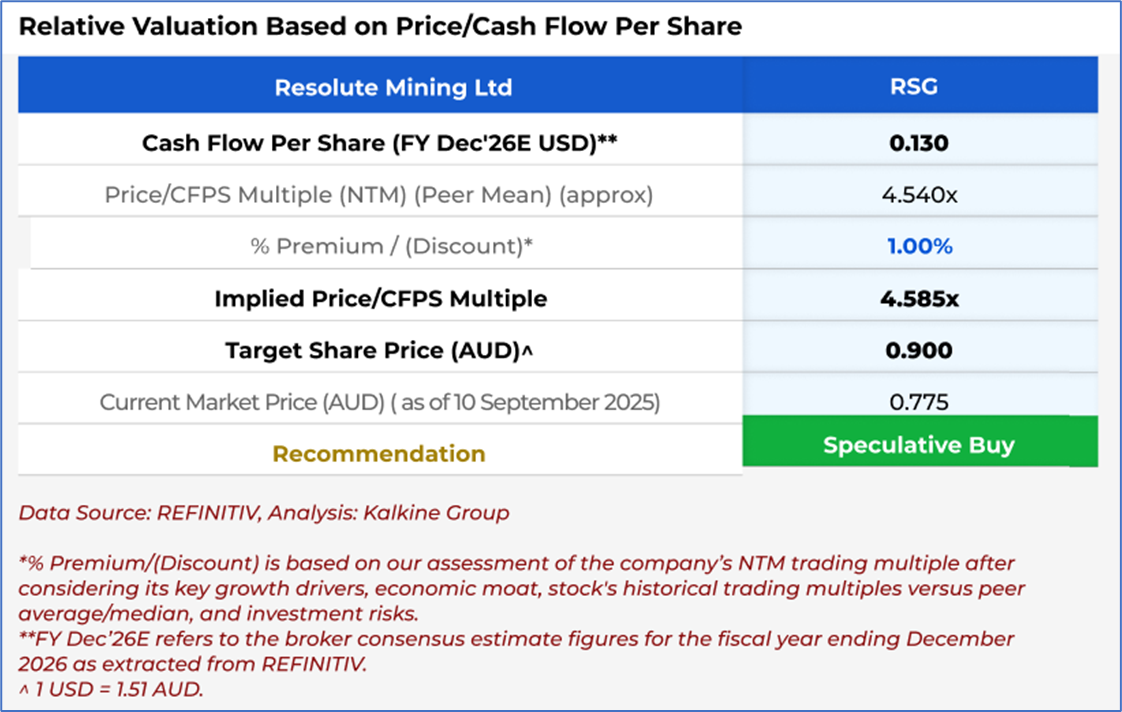Select the Cash Flow Per Share row label

[x=379, y=143]
